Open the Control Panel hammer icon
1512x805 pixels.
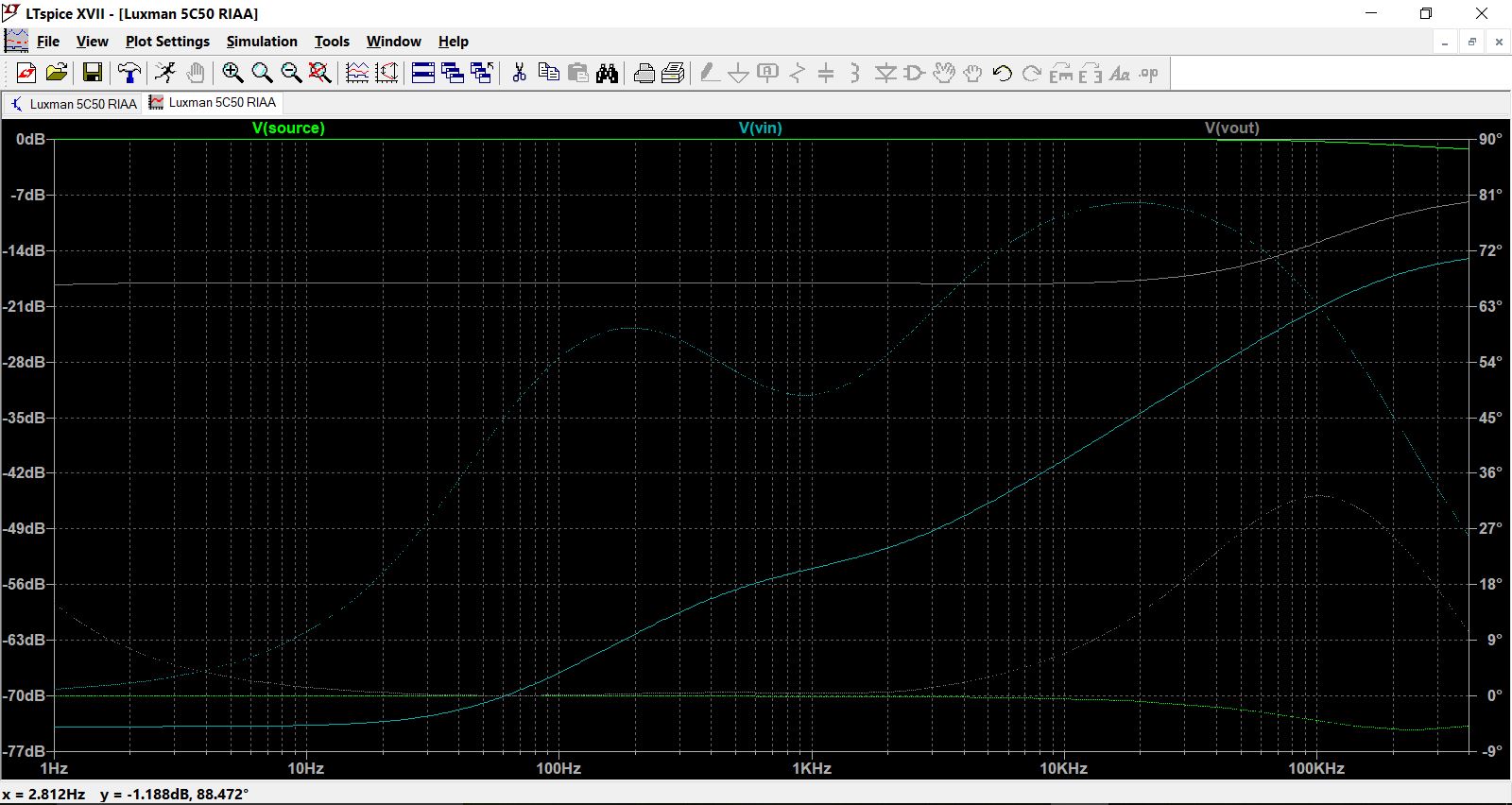click(129, 73)
